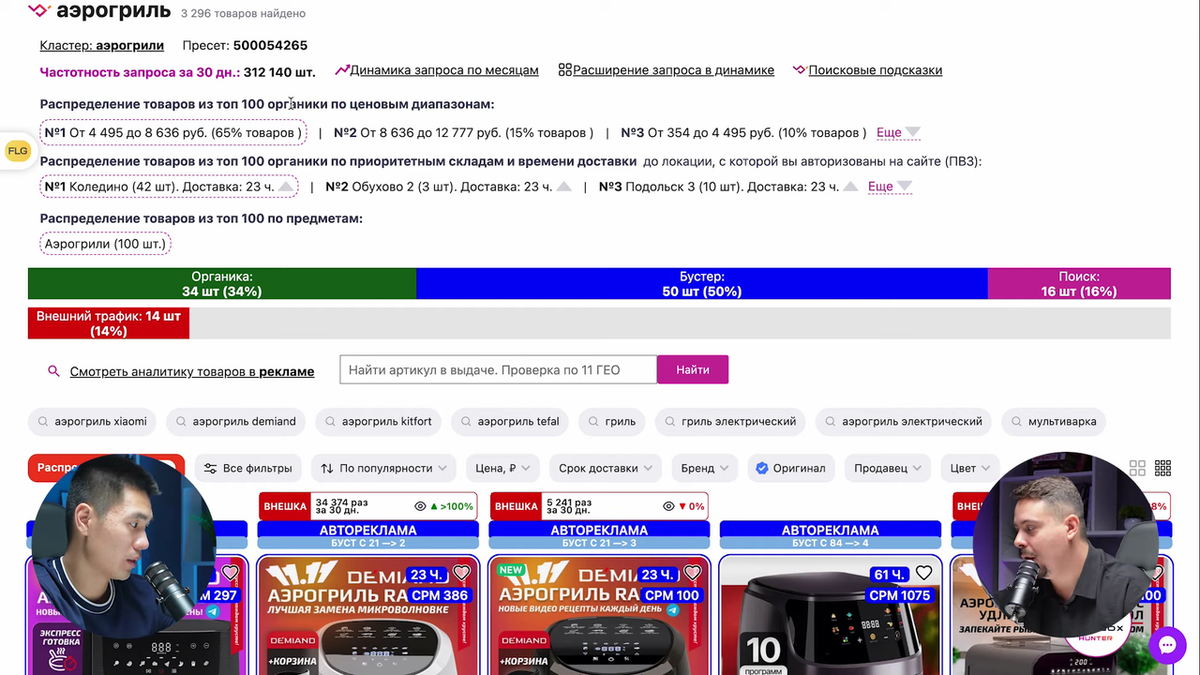The image size is (1200, 675).
Task: Select price range №2 От 8 636 до 12 777
Action: (x=463, y=132)
